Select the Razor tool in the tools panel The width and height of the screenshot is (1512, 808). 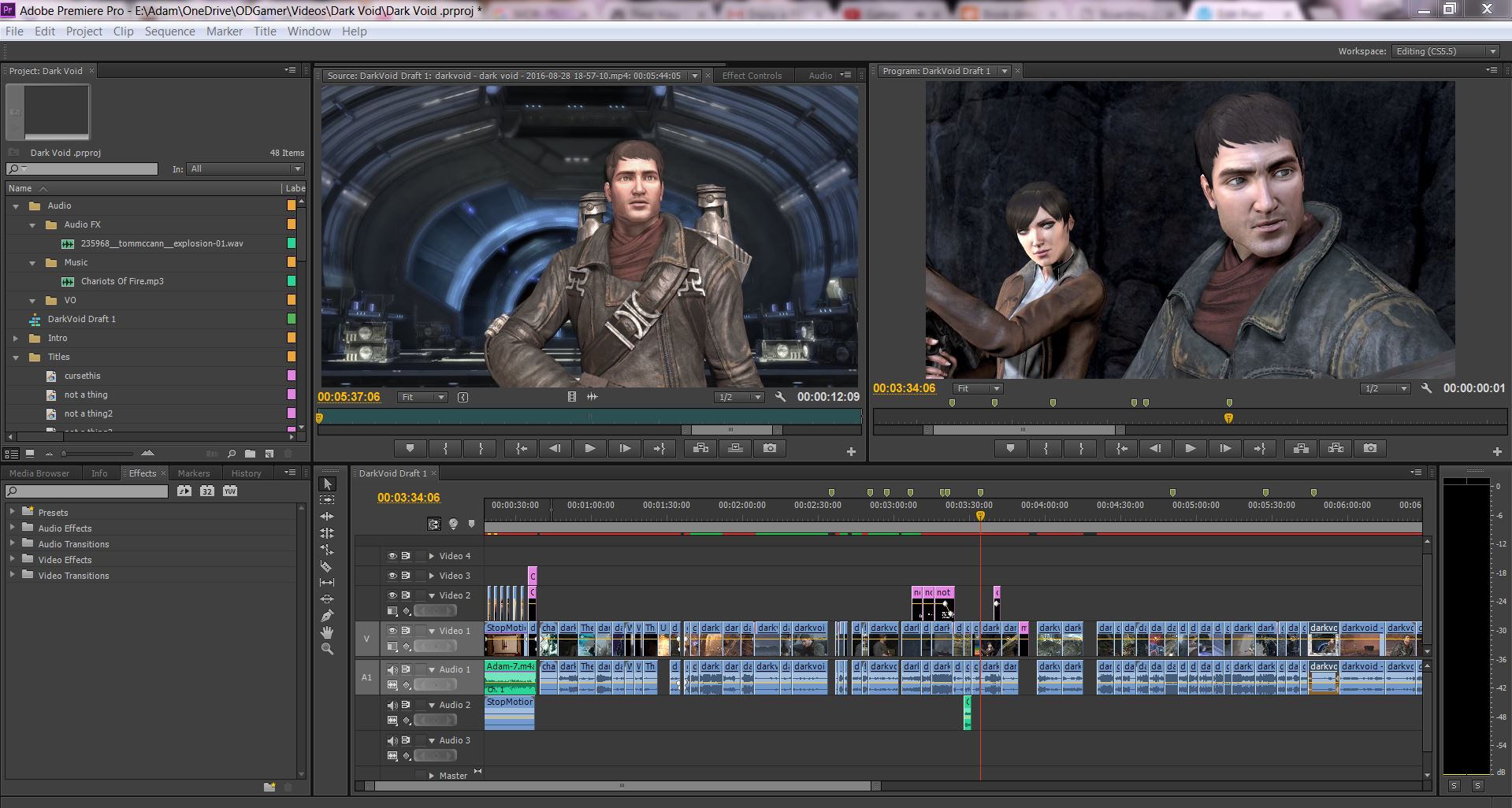click(x=327, y=566)
